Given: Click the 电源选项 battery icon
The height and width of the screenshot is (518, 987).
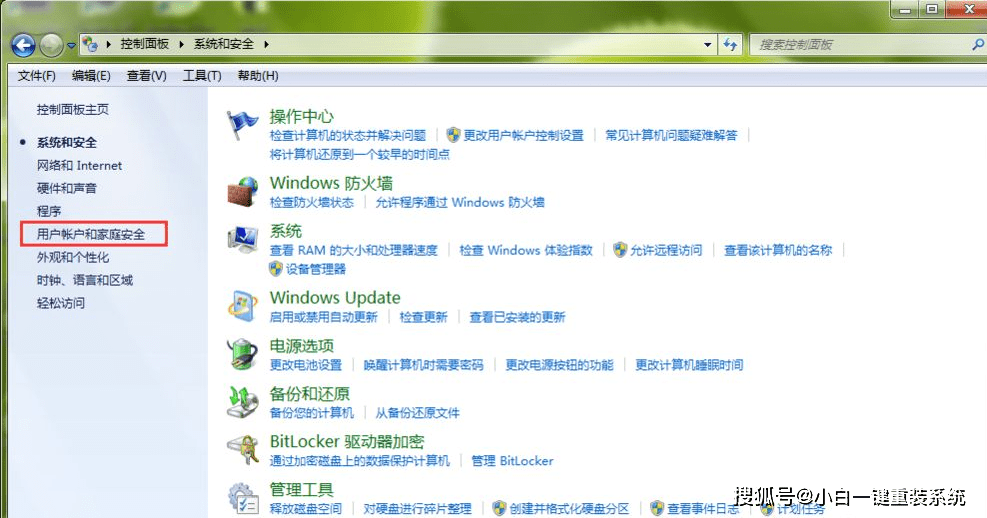Looking at the screenshot, I should point(243,354).
